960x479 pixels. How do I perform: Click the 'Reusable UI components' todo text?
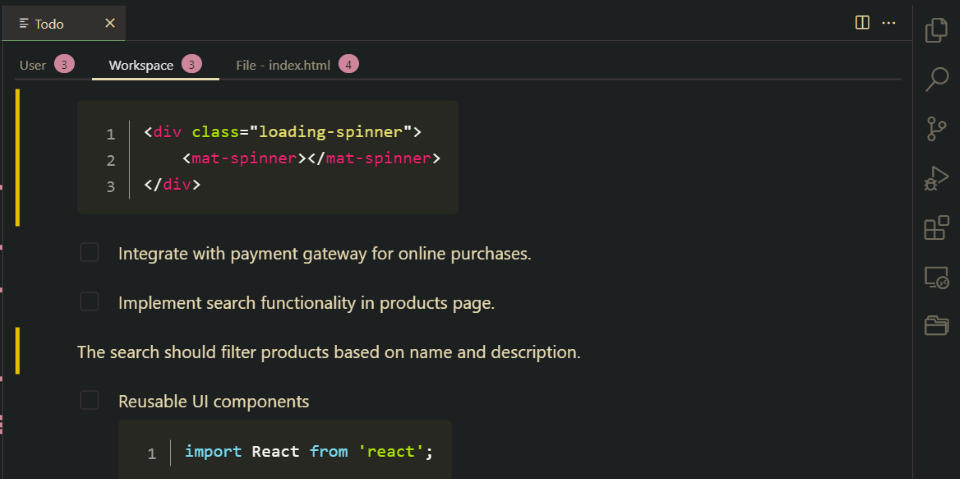[214, 402]
